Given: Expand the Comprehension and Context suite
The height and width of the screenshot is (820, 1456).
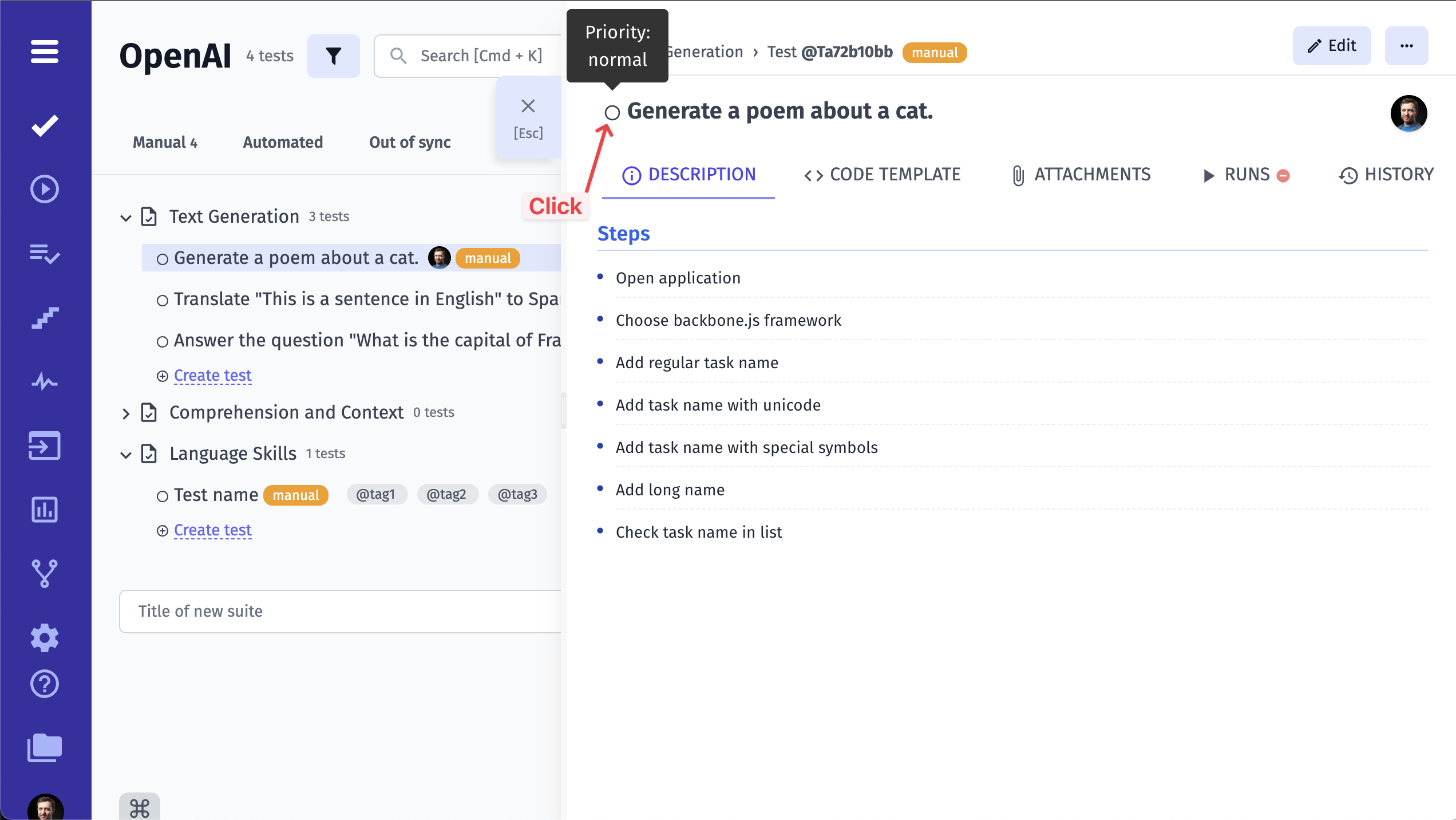Looking at the screenshot, I should 126,413.
